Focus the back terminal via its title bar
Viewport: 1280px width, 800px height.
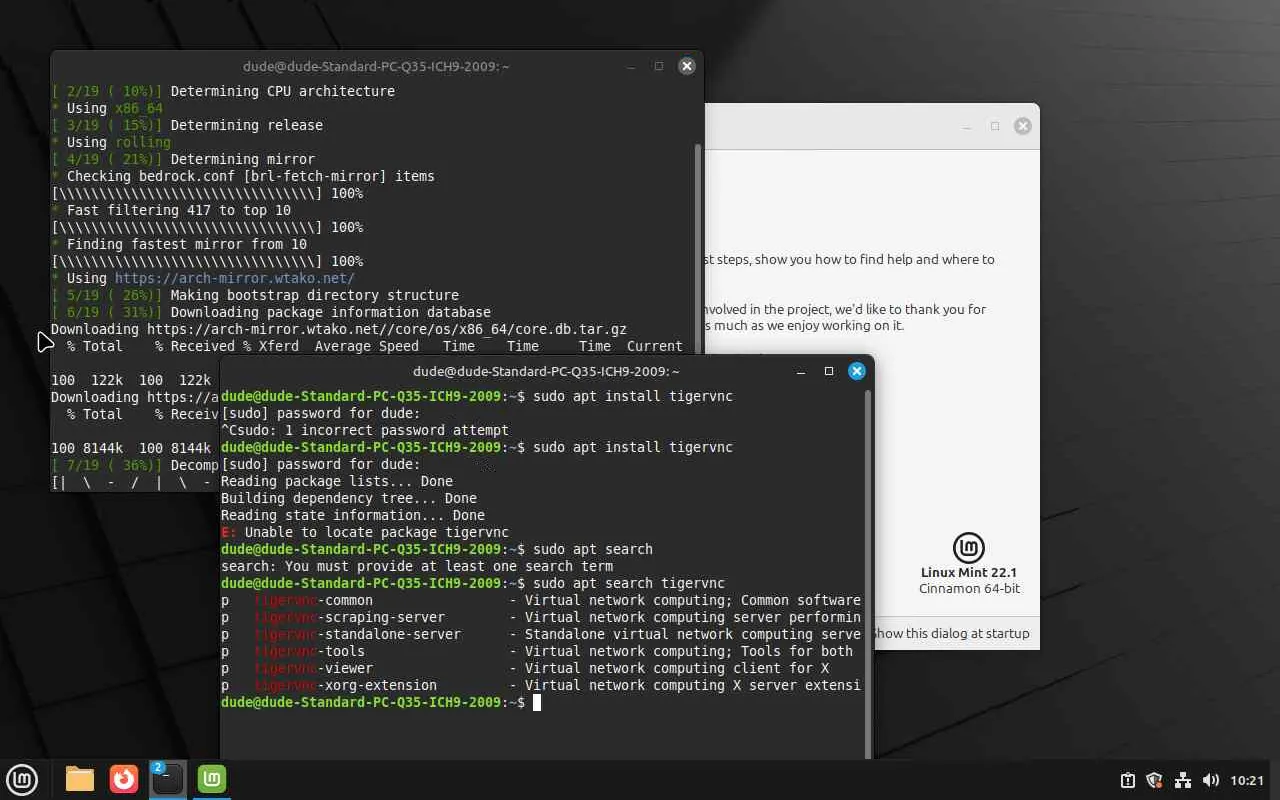pos(376,66)
